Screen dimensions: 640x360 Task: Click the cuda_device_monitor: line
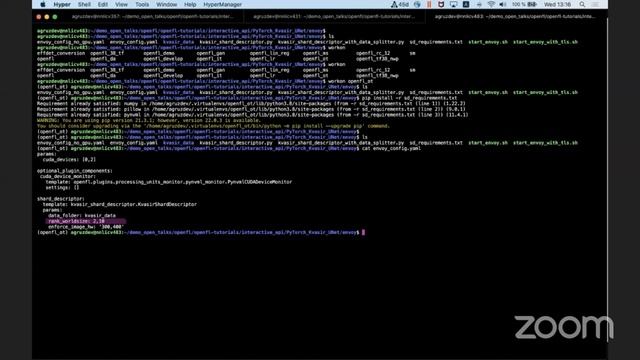point(68,176)
